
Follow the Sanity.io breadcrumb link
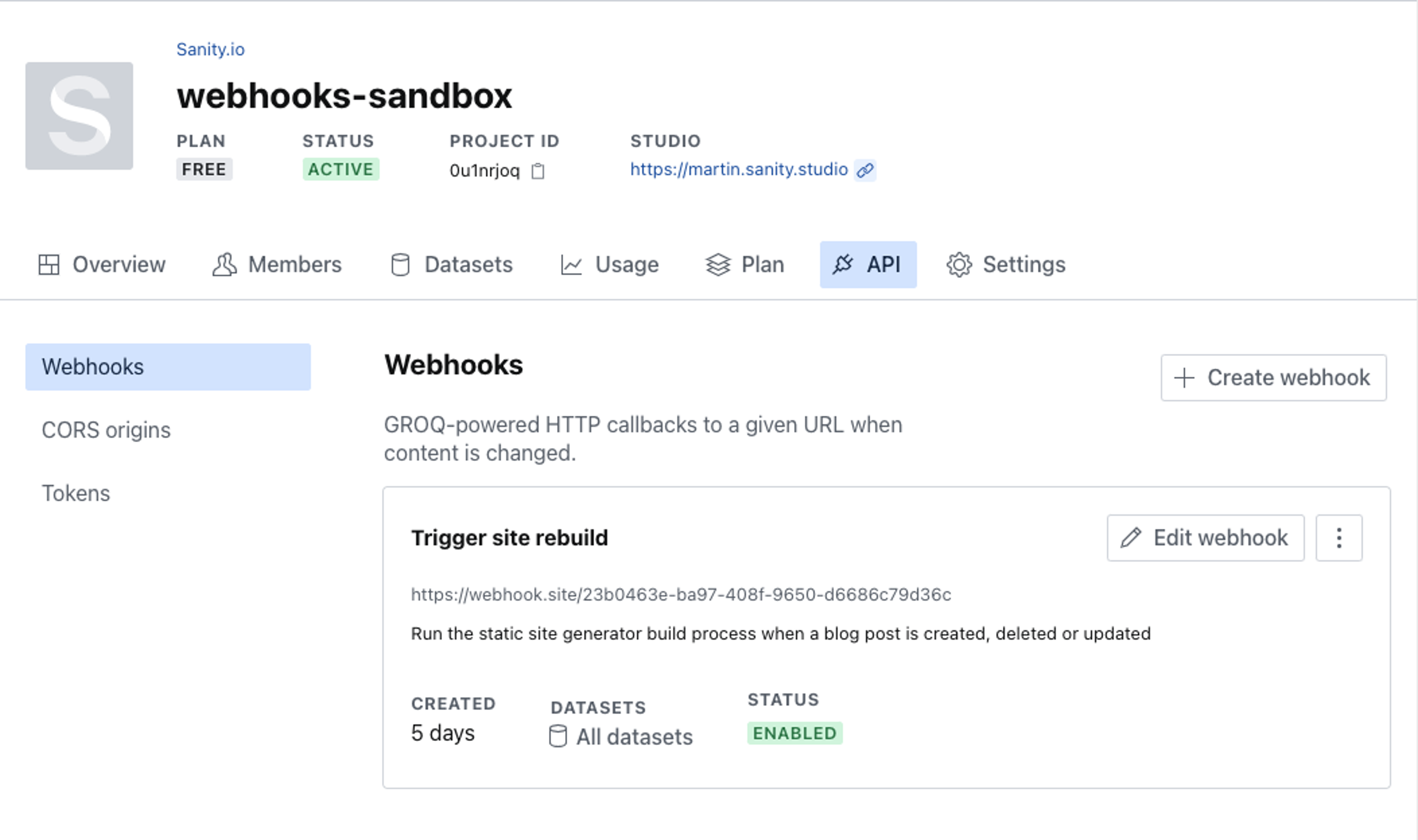(x=210, y=50)
